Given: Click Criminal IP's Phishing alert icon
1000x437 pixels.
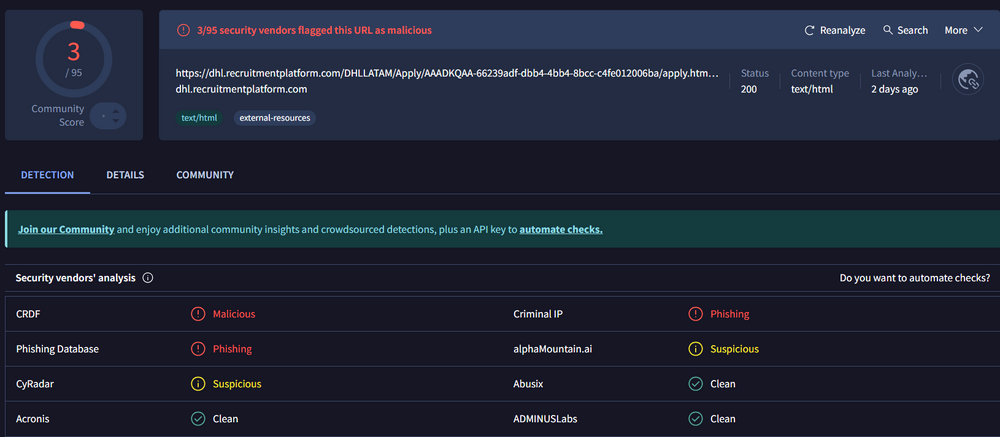Looking at the screenshot, I should point(695,314).
